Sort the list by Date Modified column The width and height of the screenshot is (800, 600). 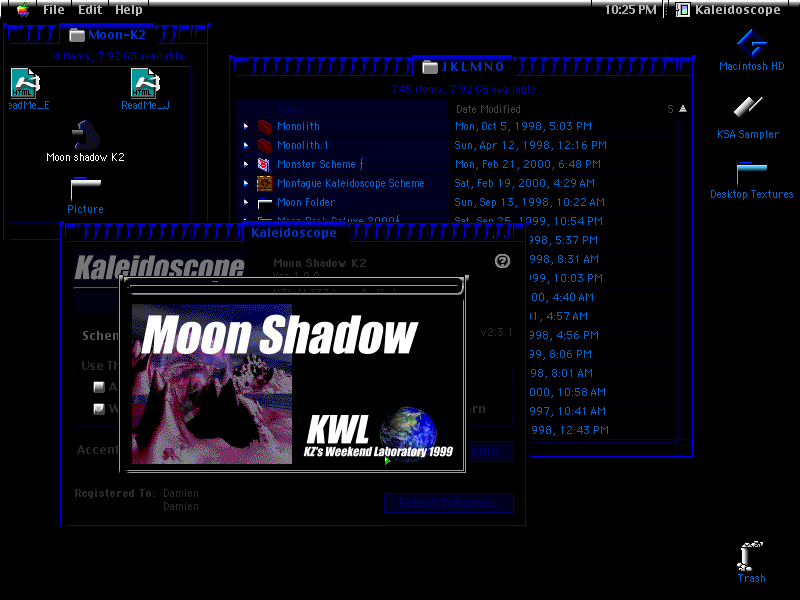[488, 109]
